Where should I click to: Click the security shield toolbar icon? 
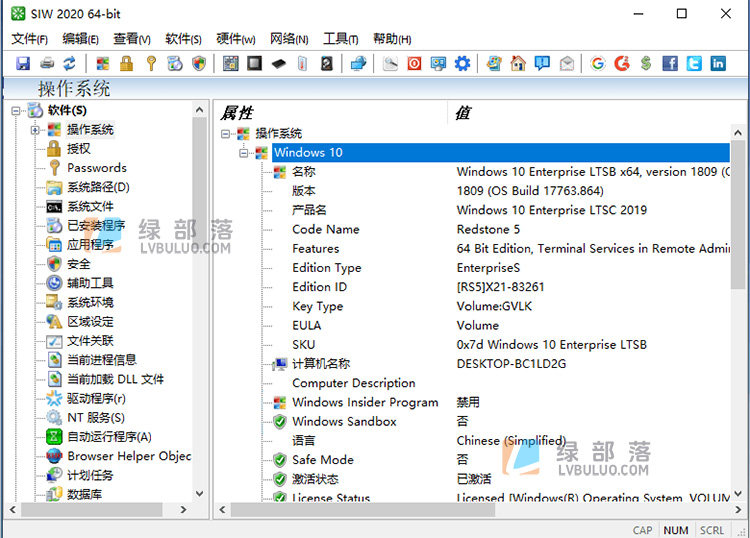(199, 63)
